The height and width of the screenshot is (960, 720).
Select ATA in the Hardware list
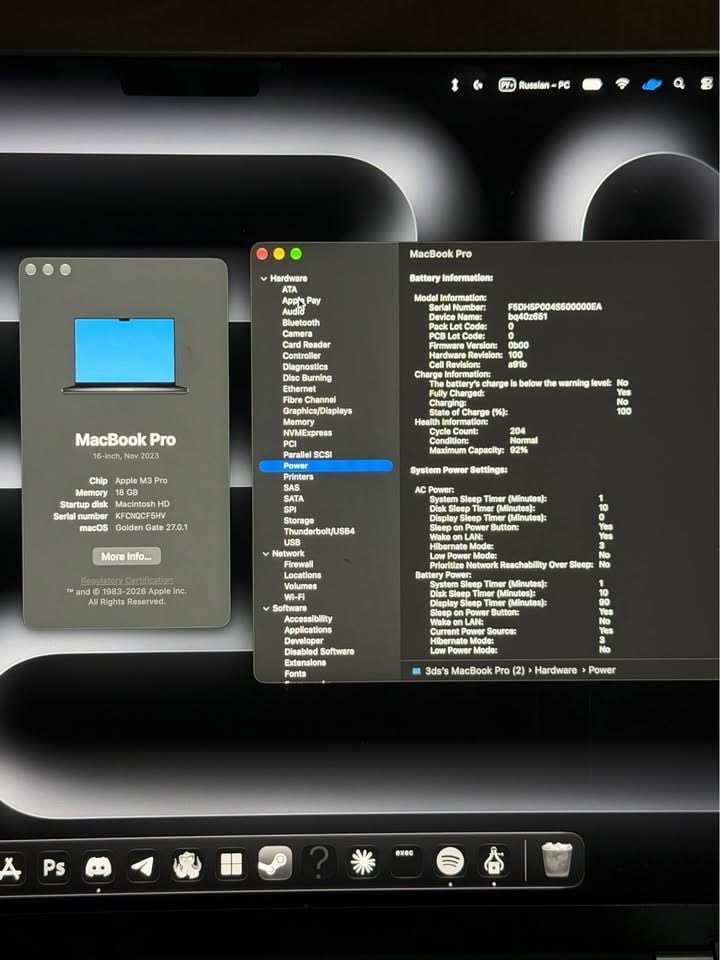(x=290, y=290)
